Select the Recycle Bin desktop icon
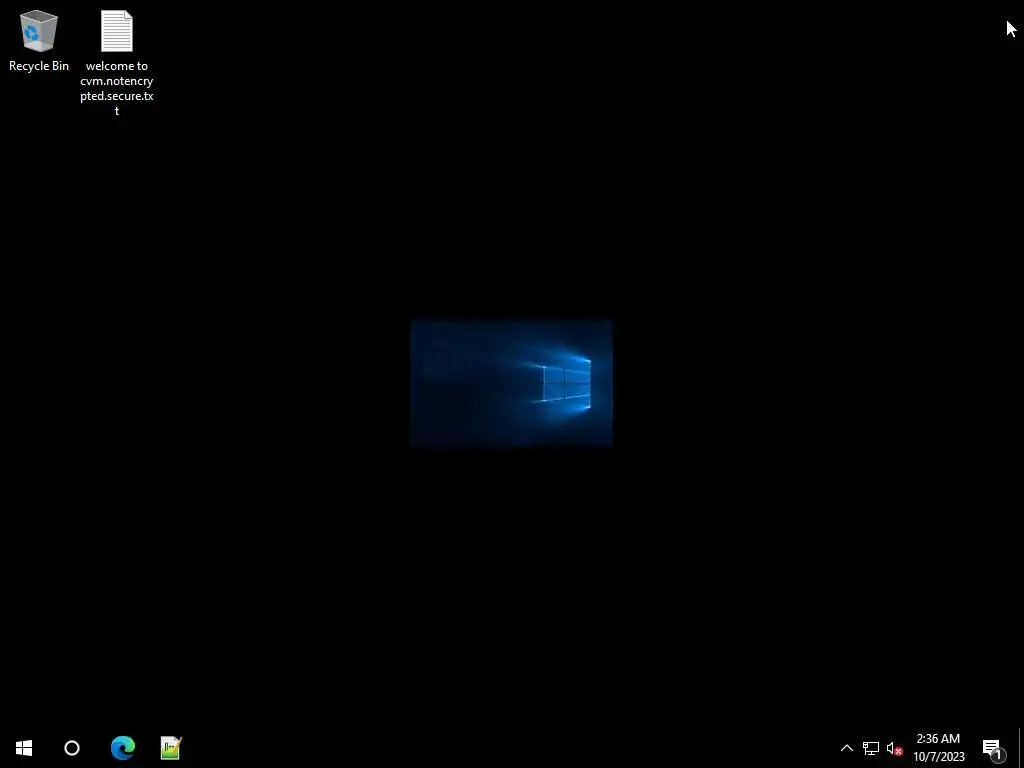Screen dimensions: 1024x768 click(x=39, y=41)
